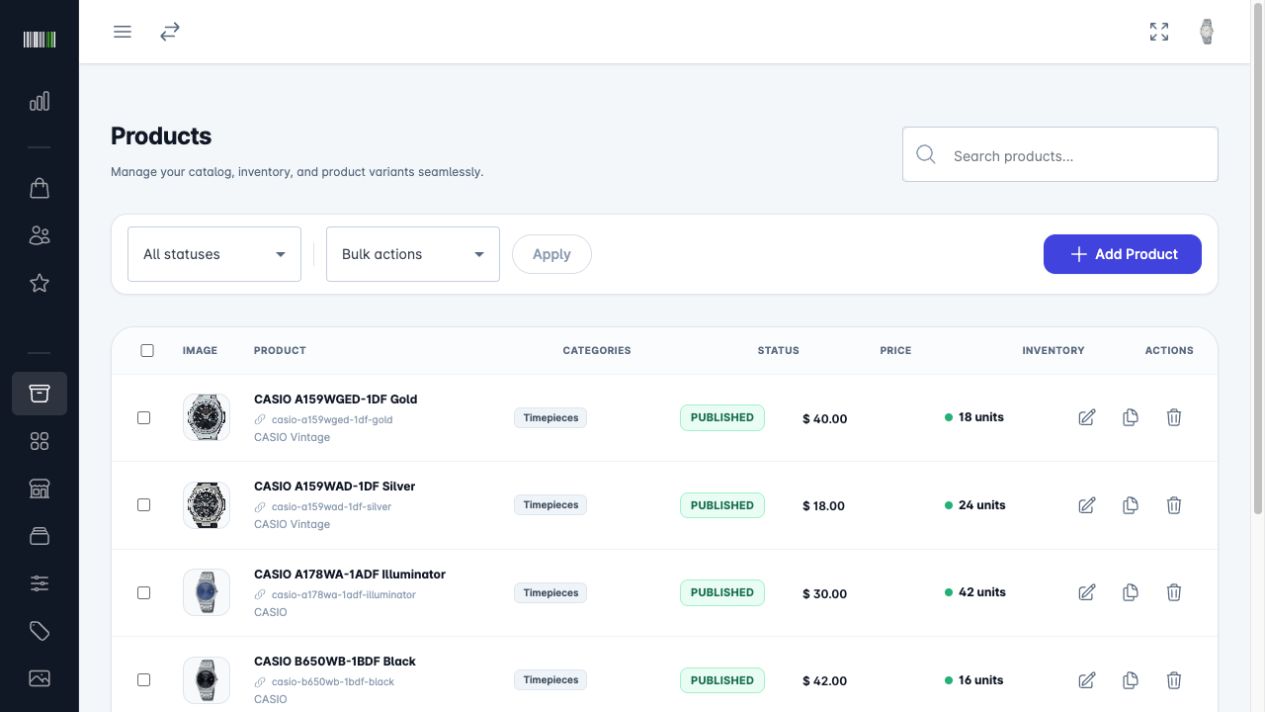Select checkbox for CASIO A159WAD-1DF Silver

pos(144,505)
